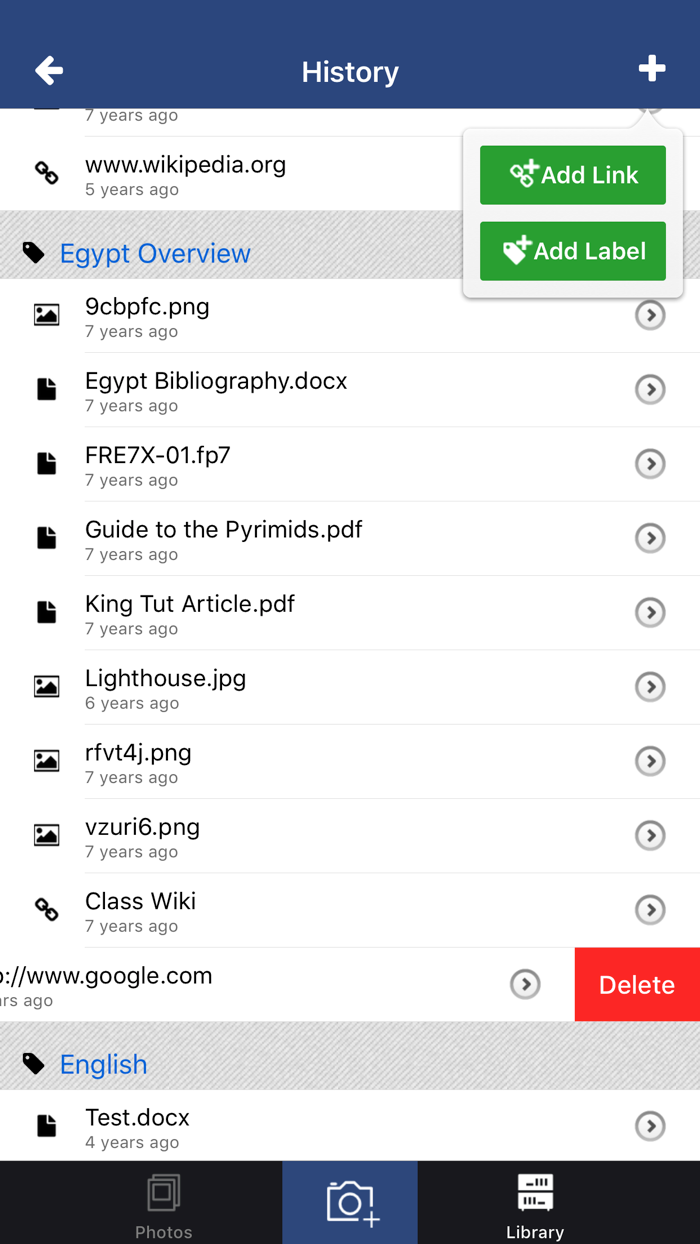Open the Library tab
700x1244 pixels.
[x=534, y=1202]
